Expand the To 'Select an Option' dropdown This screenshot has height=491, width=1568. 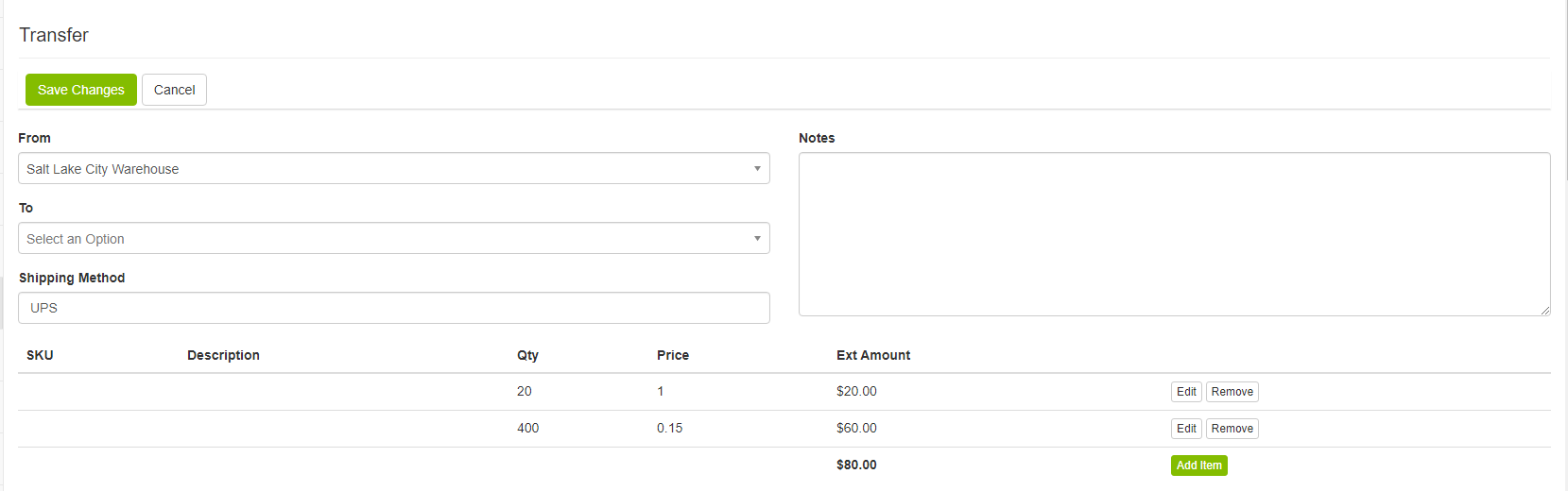coord(393,239)
